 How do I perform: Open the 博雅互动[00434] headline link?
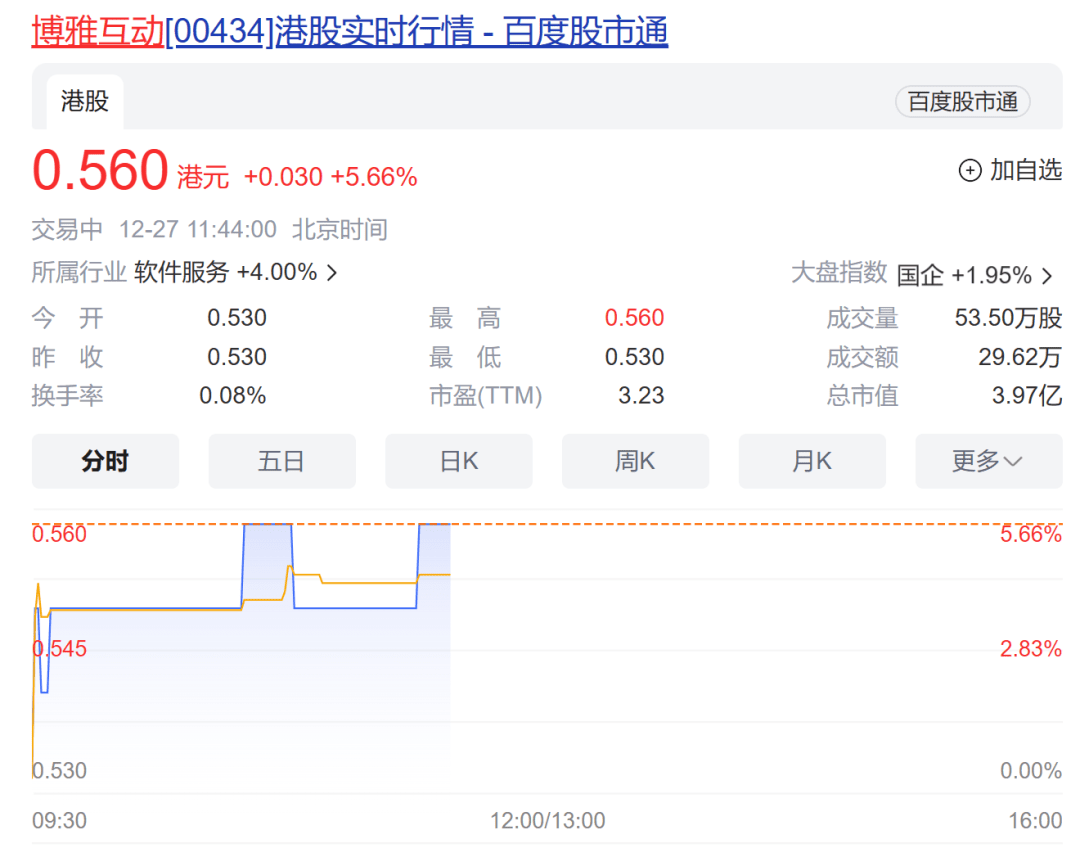click(350, 32)
